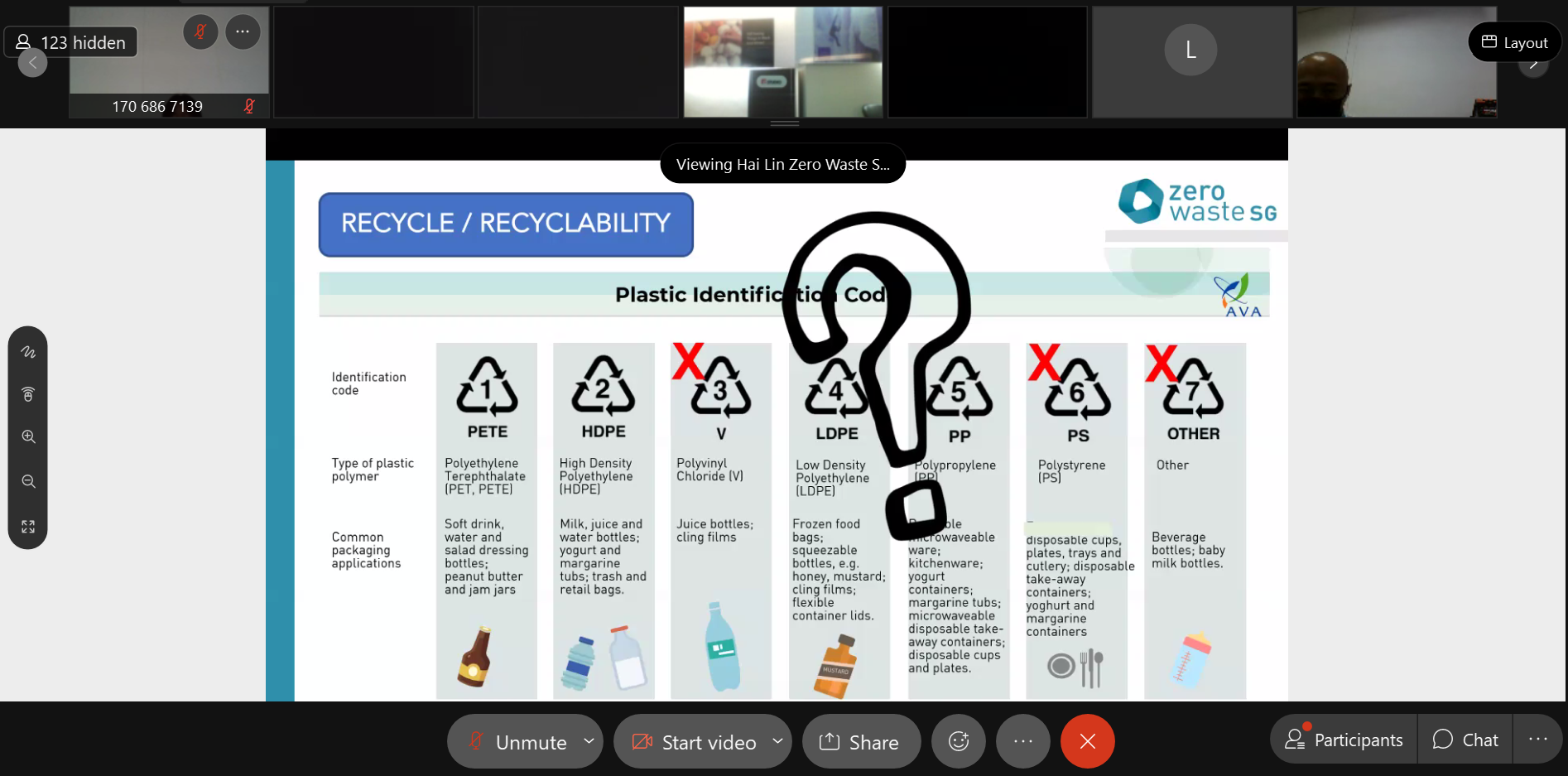
Task: Expand video options arrow beside Start video
Action: [777, 741]
